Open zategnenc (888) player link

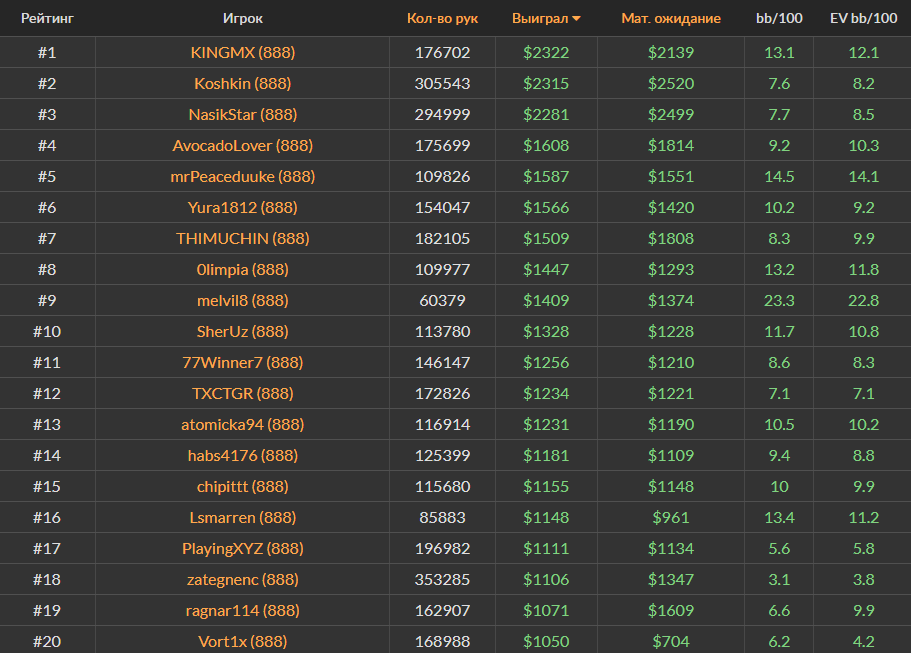pos(243,579)
